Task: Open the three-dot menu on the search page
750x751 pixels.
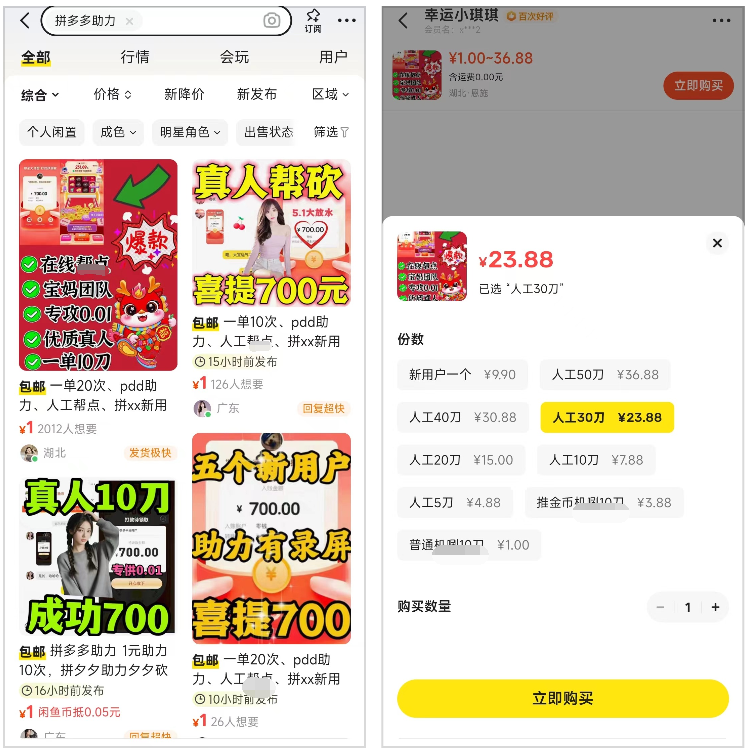Action: [346, 21]
